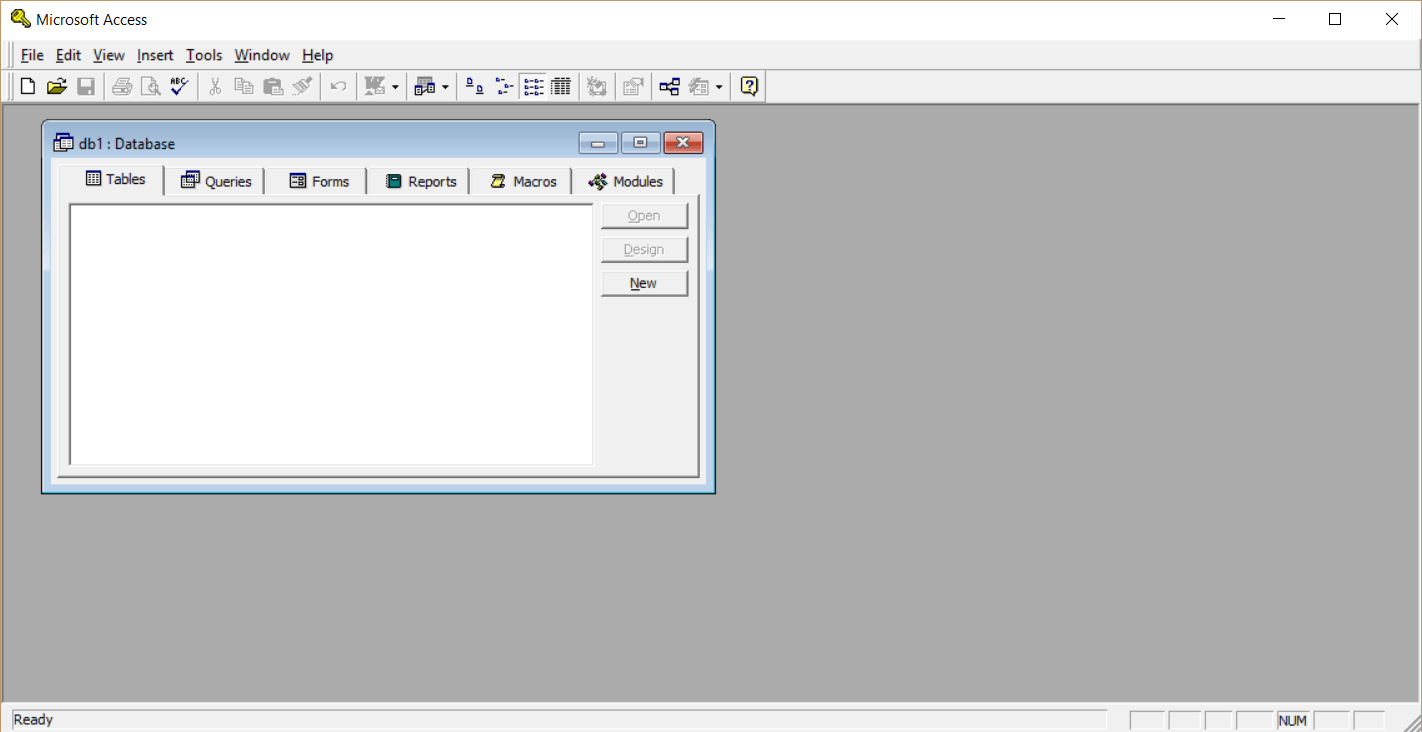
Task: Select the Cut icon on toolbar
Action: pyautogui.click(x=214, y=86)
